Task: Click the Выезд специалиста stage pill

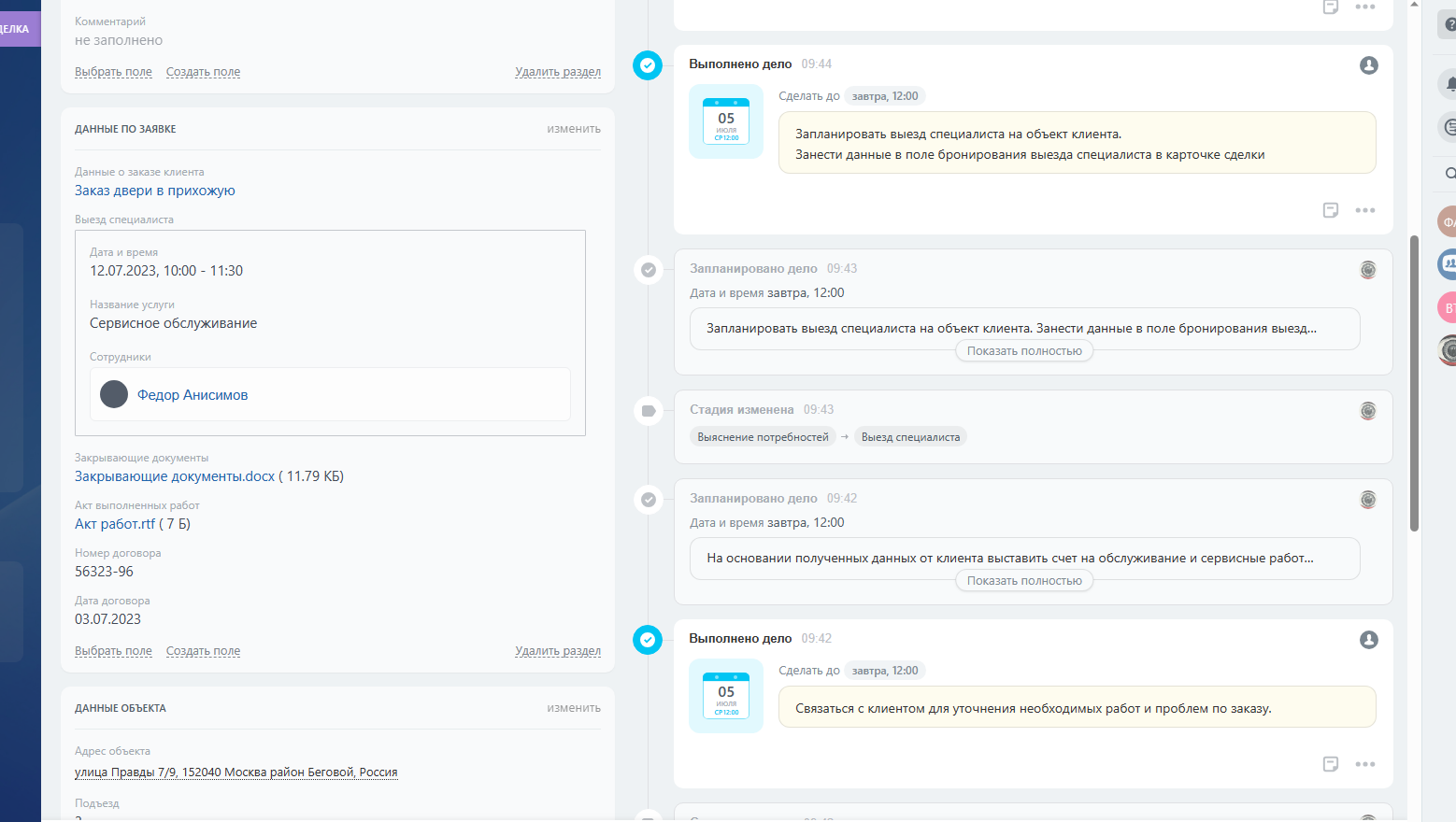Action: tap(910, 437)
